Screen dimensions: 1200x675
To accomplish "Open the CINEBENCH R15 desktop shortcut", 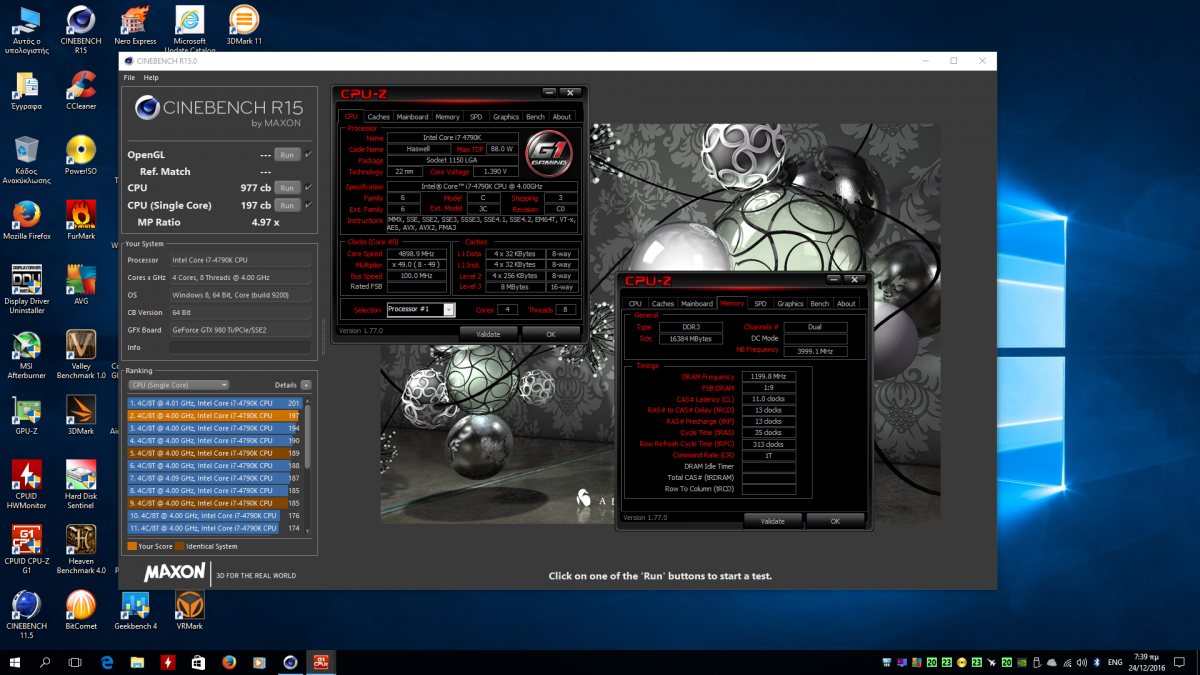I will tap(80, 27).
